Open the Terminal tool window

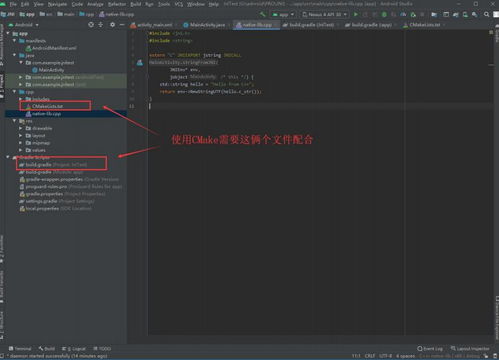tap(20, 348)
